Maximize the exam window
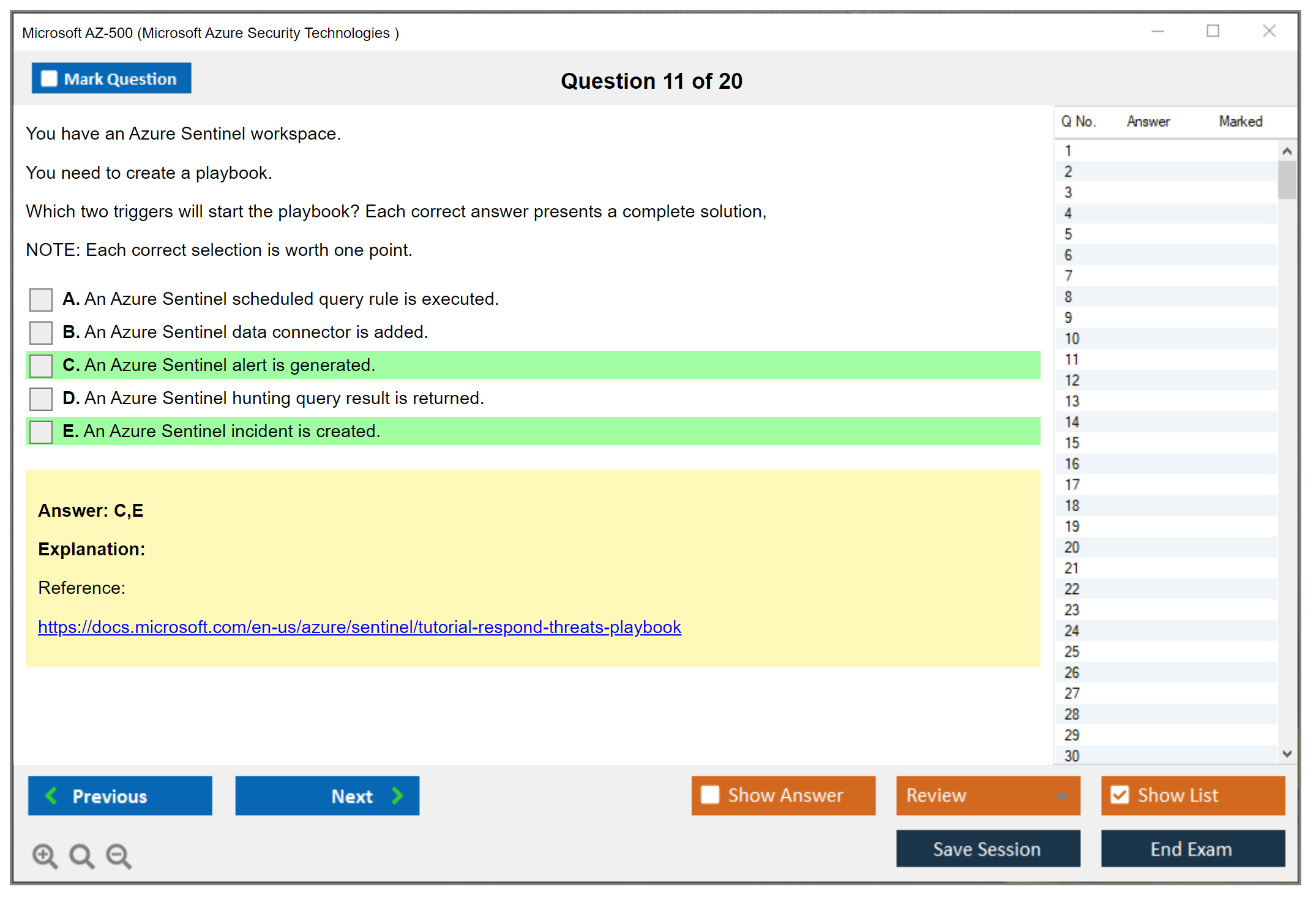 click(x=1213, y=31)
